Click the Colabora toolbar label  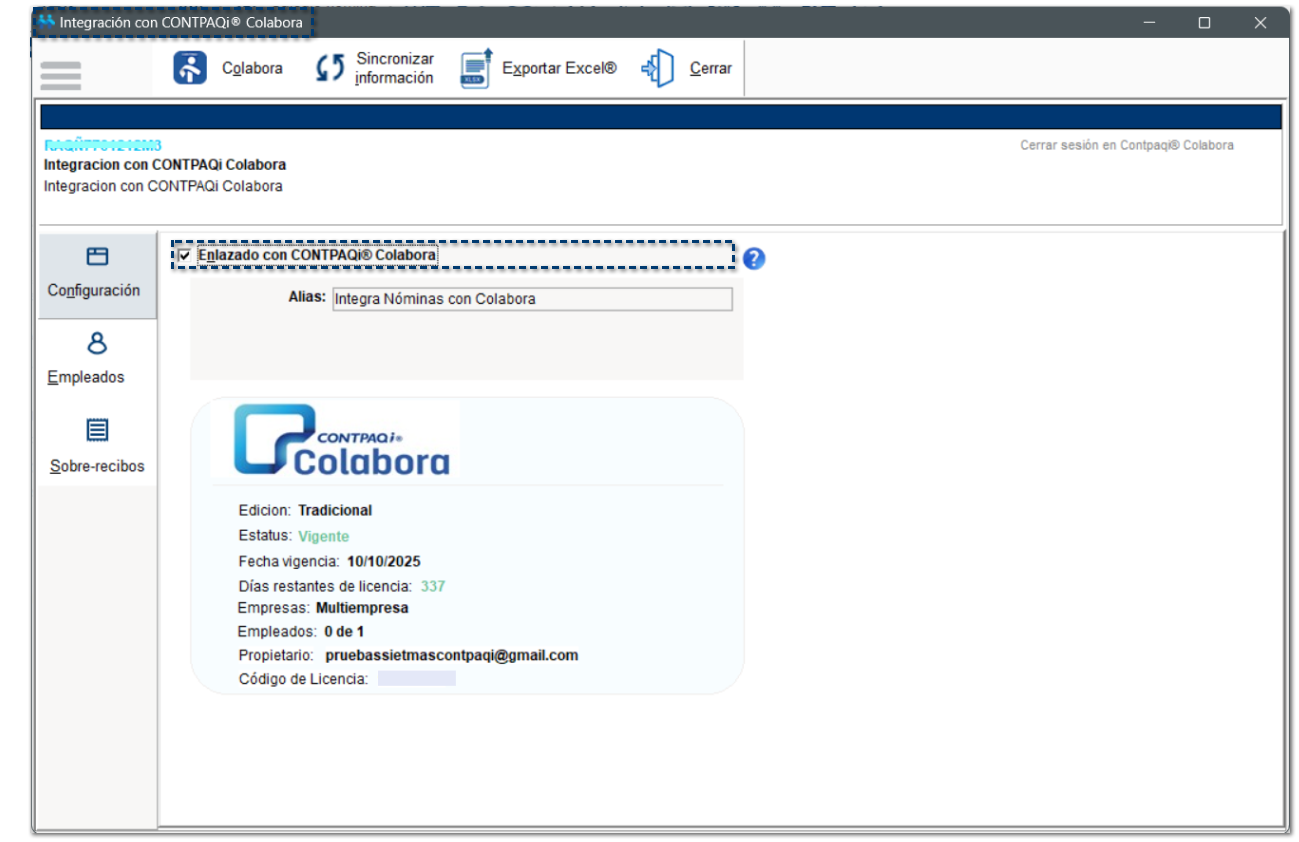252,68
